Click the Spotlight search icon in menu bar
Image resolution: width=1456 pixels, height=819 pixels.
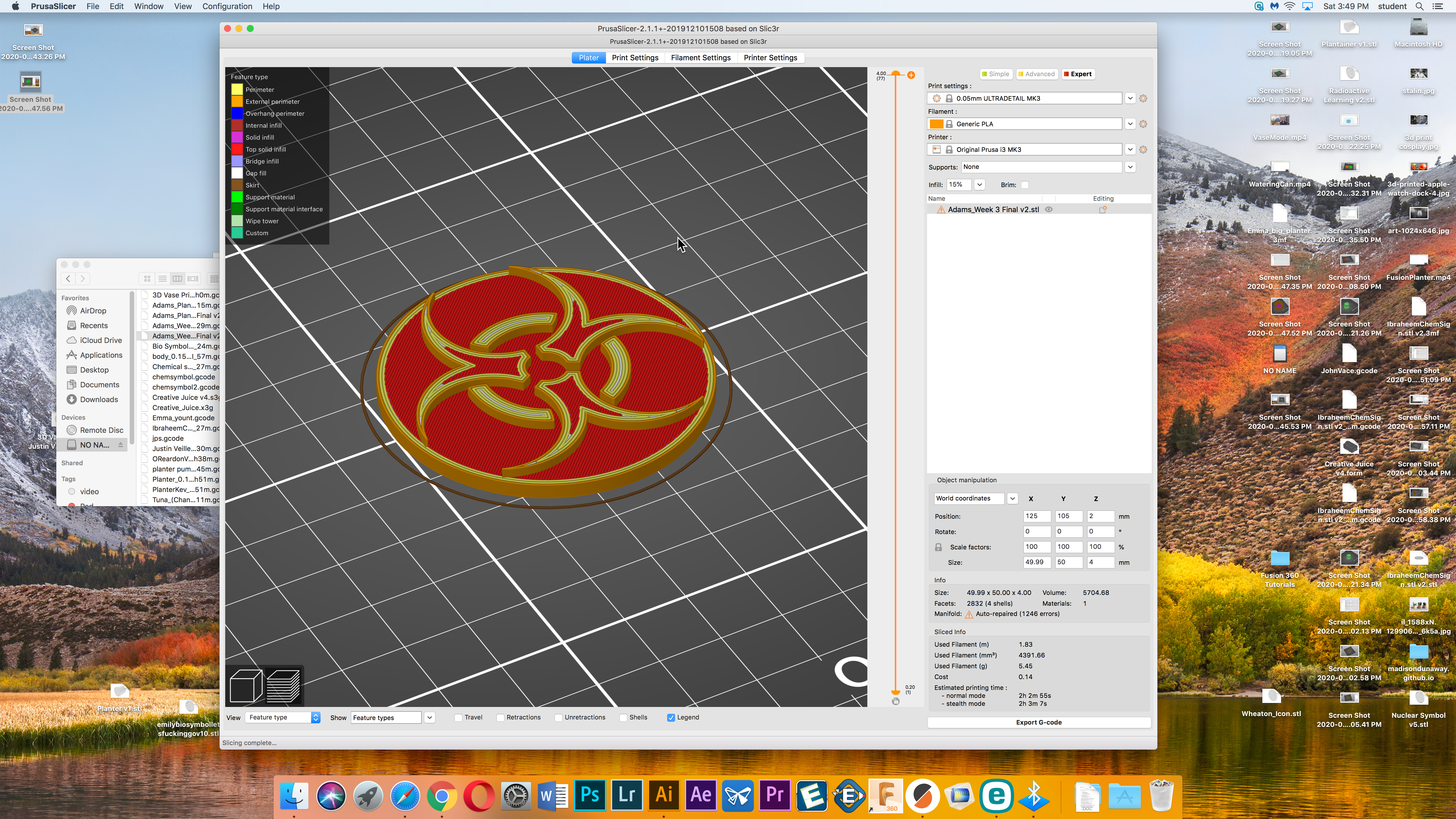point(1419,6)
